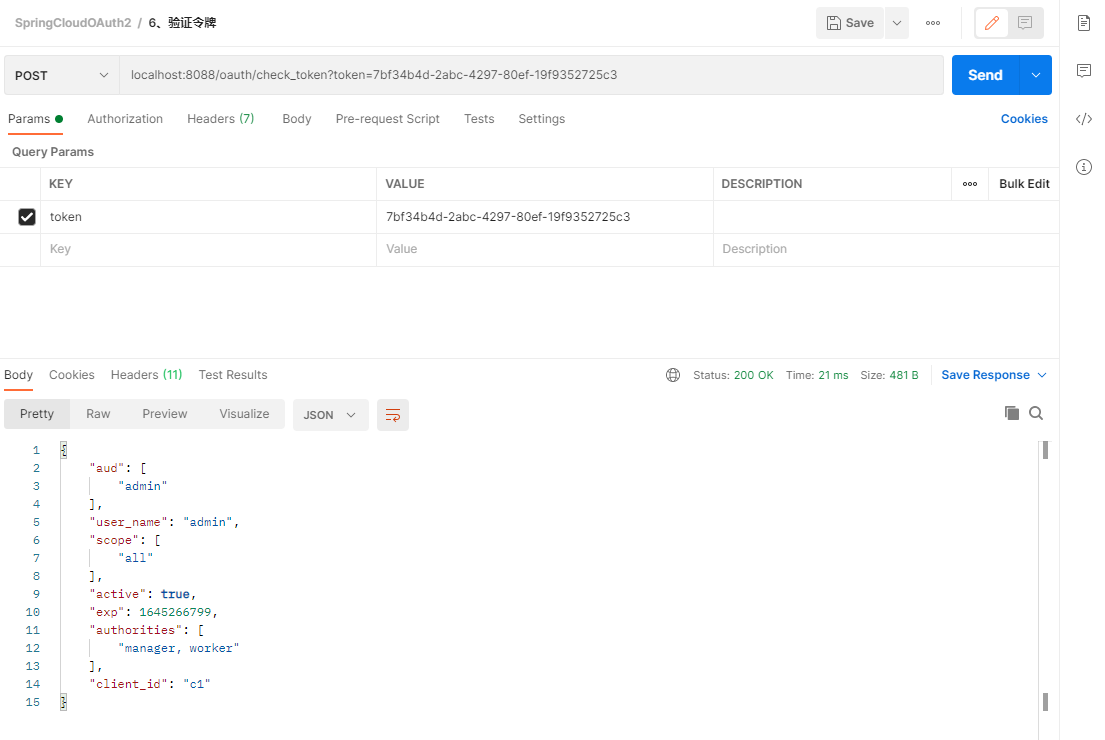Click the "client_id" line in response
The image size is (1105, 740).
(149, 684)
